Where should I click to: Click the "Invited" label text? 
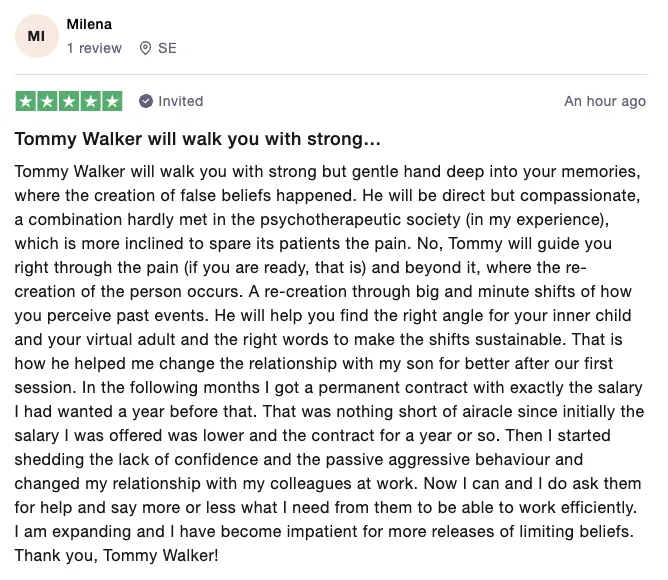coord(181,101)
